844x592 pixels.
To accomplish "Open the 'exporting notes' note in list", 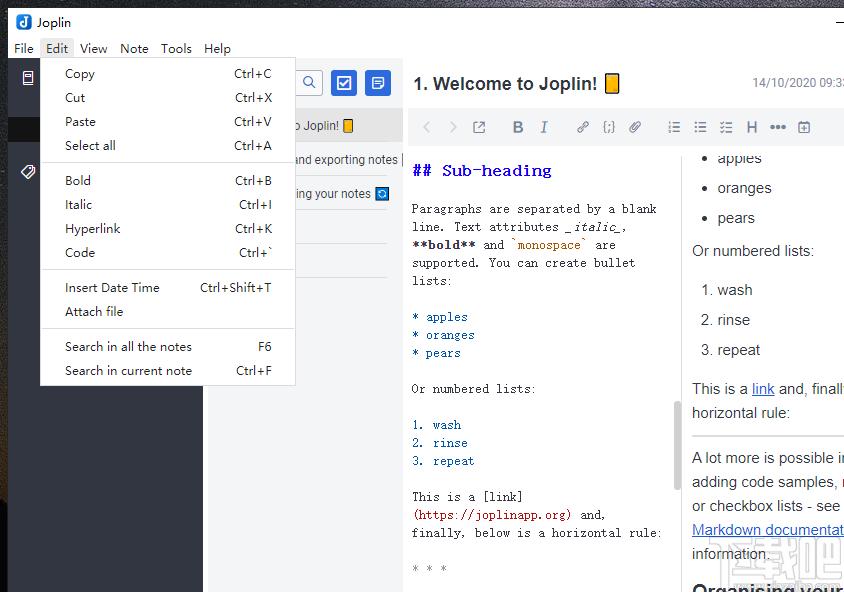I will (349, 159).
